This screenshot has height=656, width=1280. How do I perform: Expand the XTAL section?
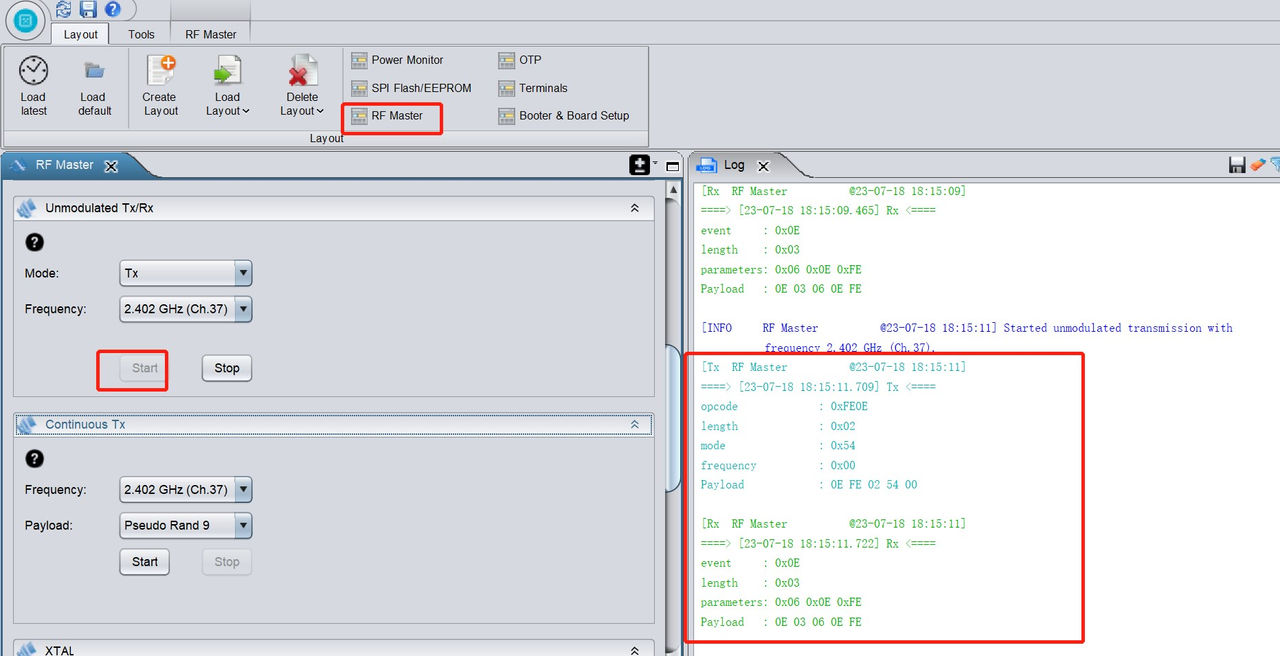(634, 650)
